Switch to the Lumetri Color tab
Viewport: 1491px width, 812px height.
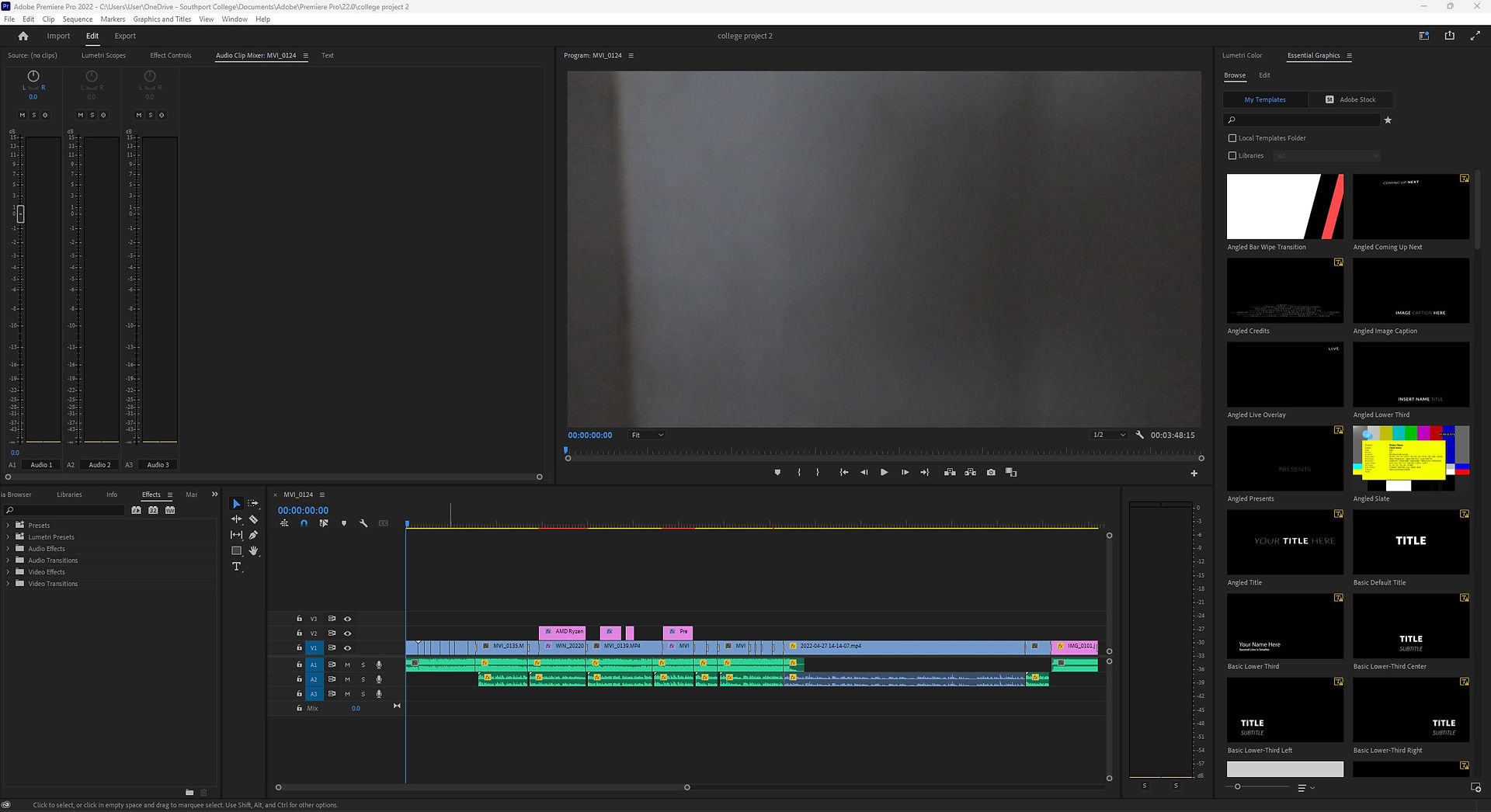coord(1242,56)
